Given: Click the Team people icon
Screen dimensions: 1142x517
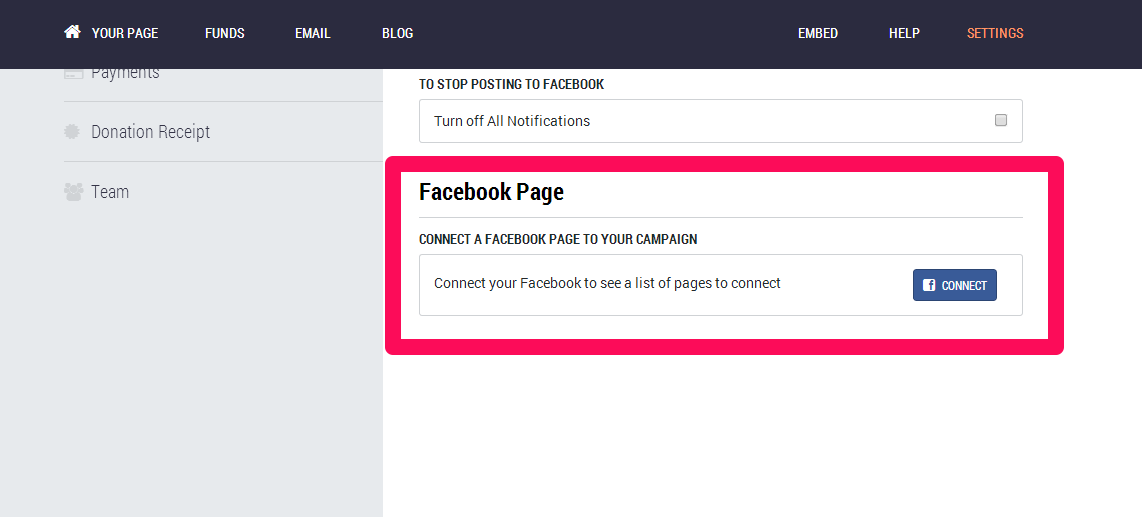Looking at the screenshot, I should coord(73,192).
